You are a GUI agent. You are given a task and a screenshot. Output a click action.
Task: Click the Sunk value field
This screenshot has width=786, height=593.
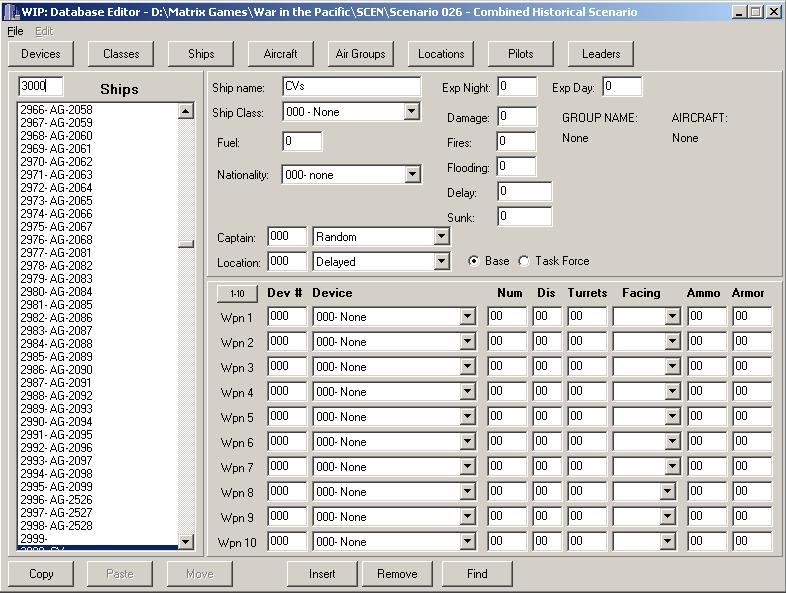click(x=525, y=217)
